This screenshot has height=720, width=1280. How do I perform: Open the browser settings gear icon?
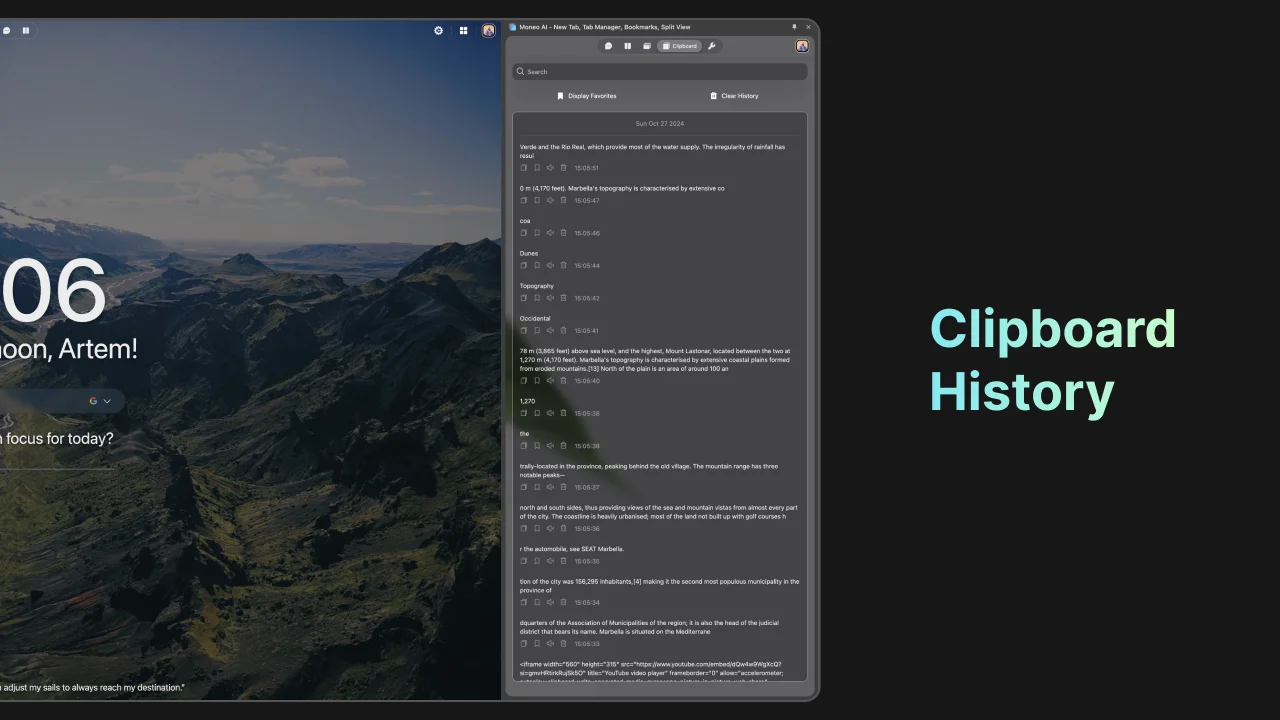click(438, 30)
